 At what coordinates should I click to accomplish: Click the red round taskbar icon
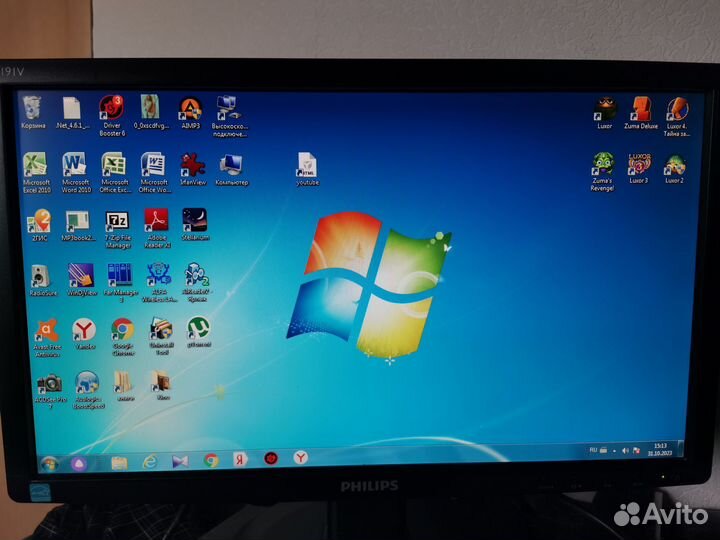(x=270, y=458)
